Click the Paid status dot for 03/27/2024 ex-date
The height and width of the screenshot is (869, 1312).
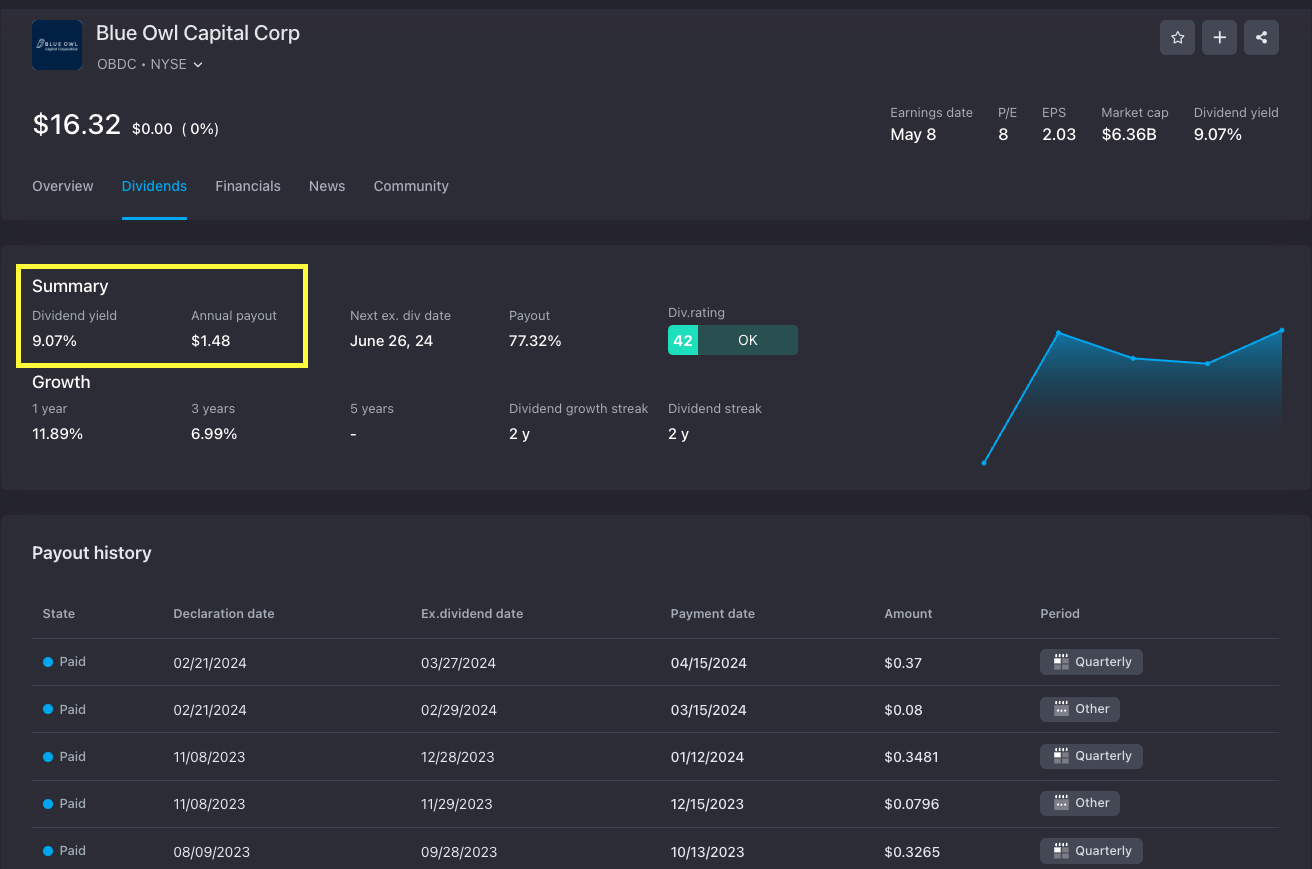coord(48,662)
